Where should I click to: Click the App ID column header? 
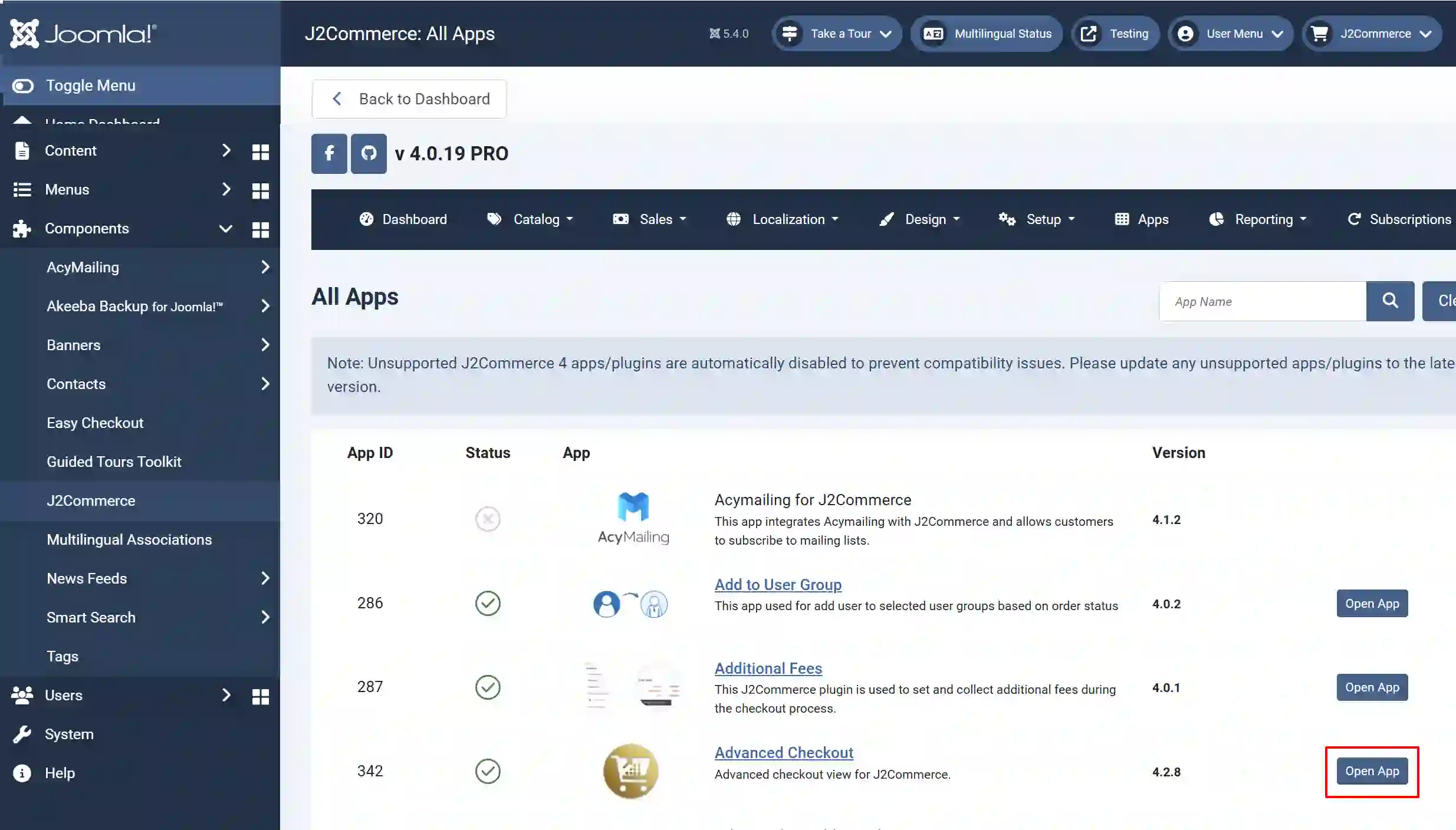[370, 453]
